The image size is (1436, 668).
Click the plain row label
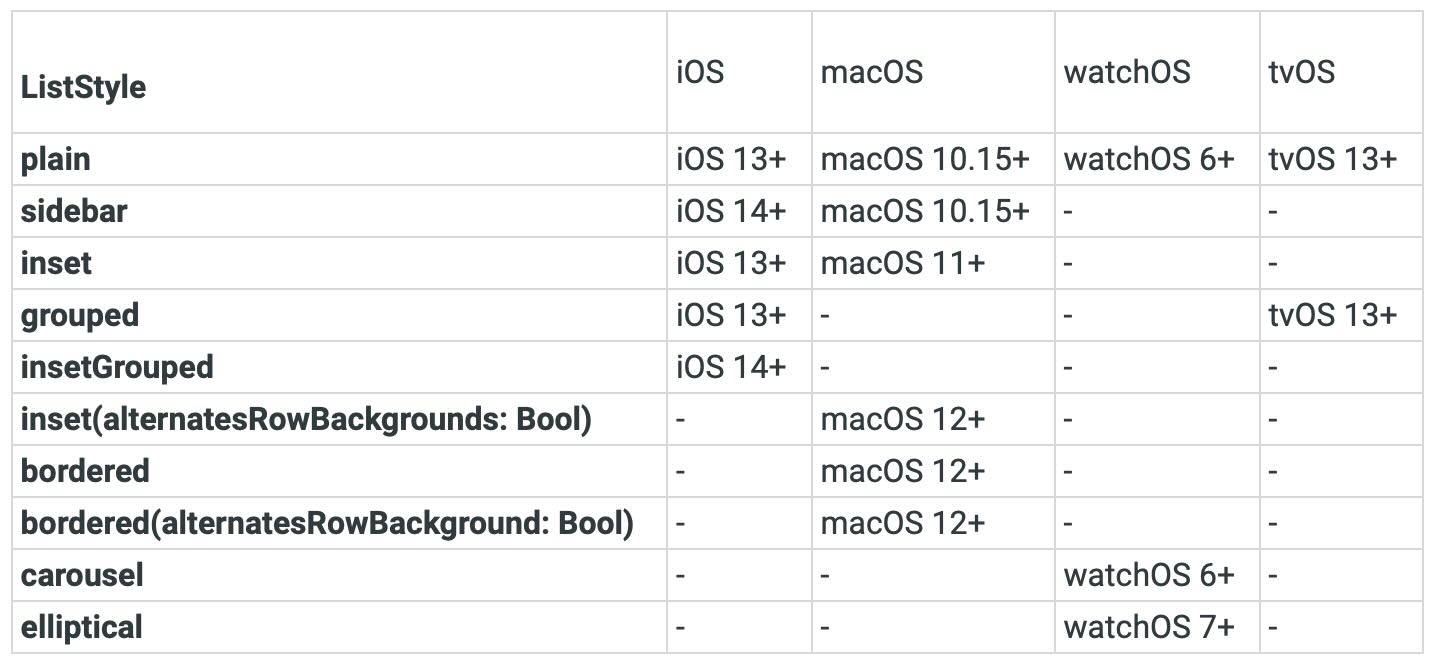coord(55,159)
